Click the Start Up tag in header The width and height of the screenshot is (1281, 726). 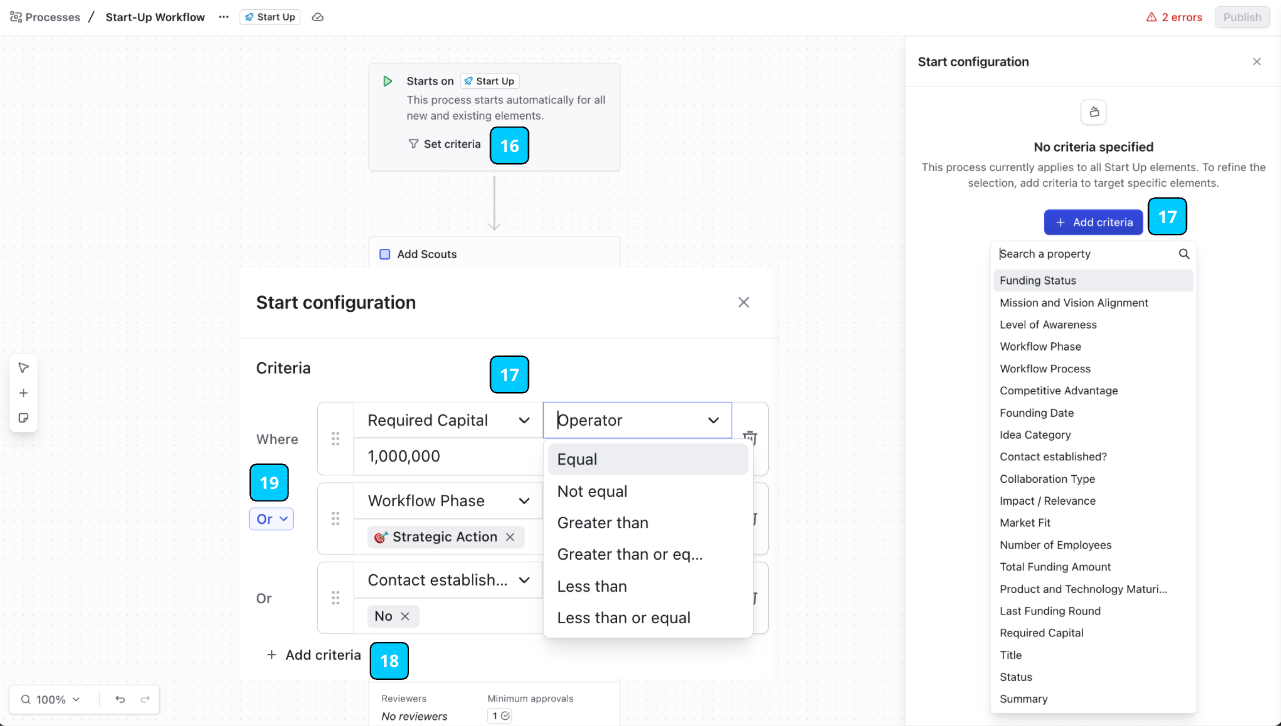270,17
